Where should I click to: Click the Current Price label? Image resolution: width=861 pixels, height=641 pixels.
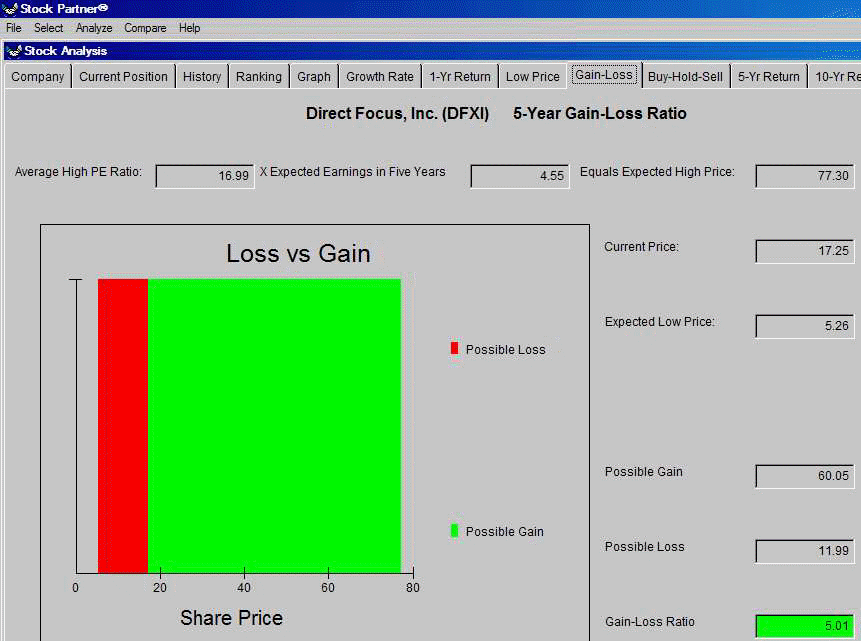pyautogui.click(x=641, y=247)
